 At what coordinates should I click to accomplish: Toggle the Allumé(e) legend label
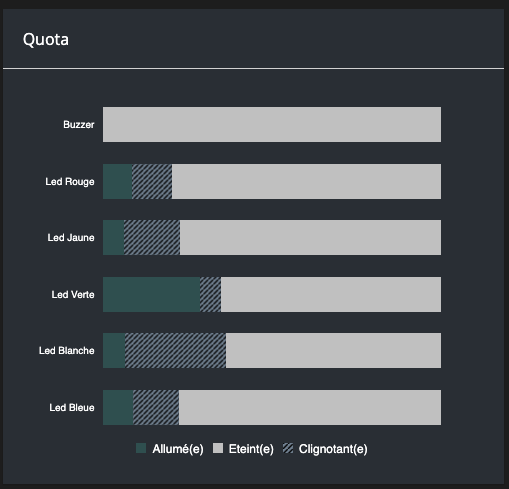178,449
